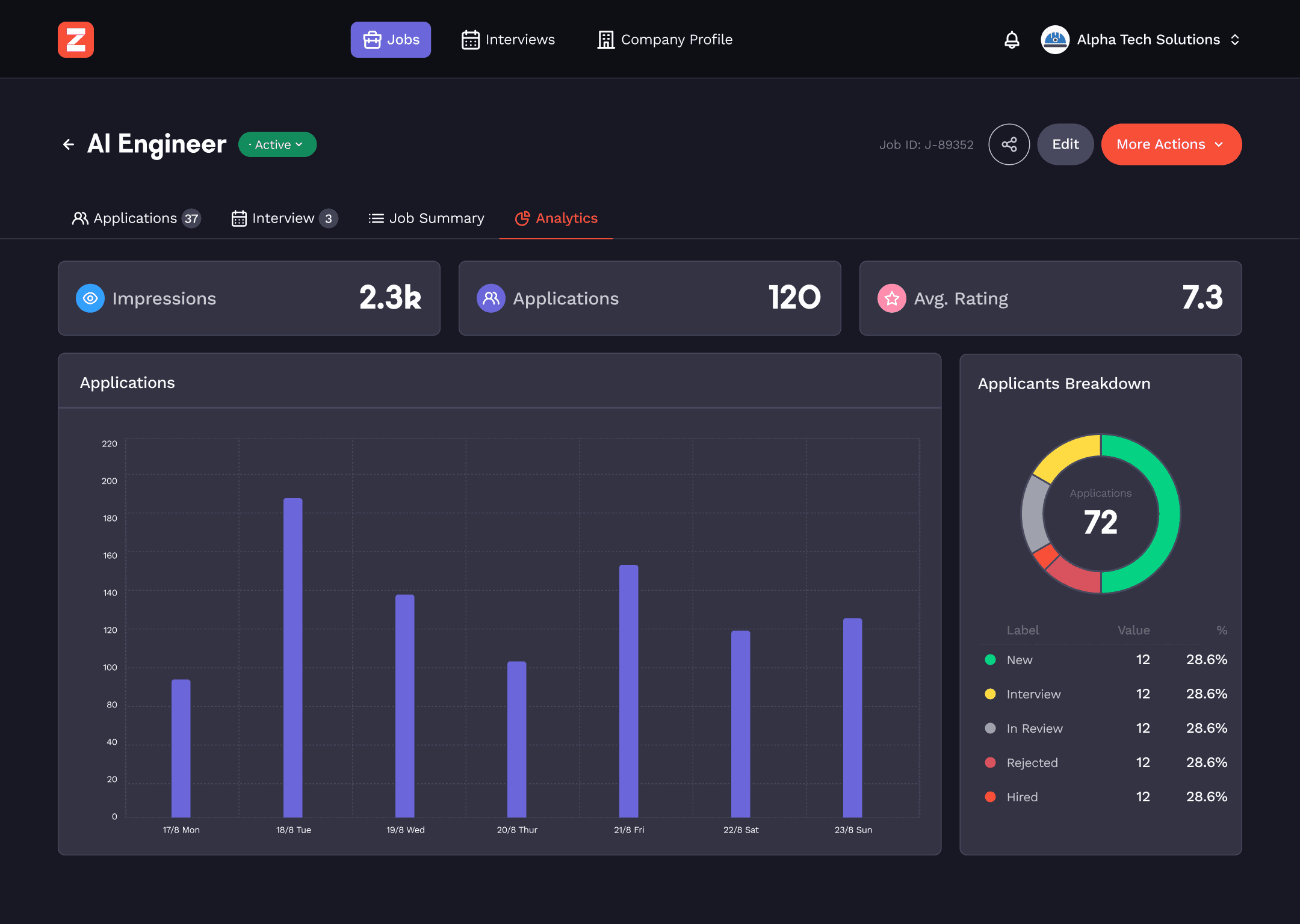
Task: Open the Alpha Tech Solutions account switcher
Action: pyautogui.click(x=1235, y=40)
